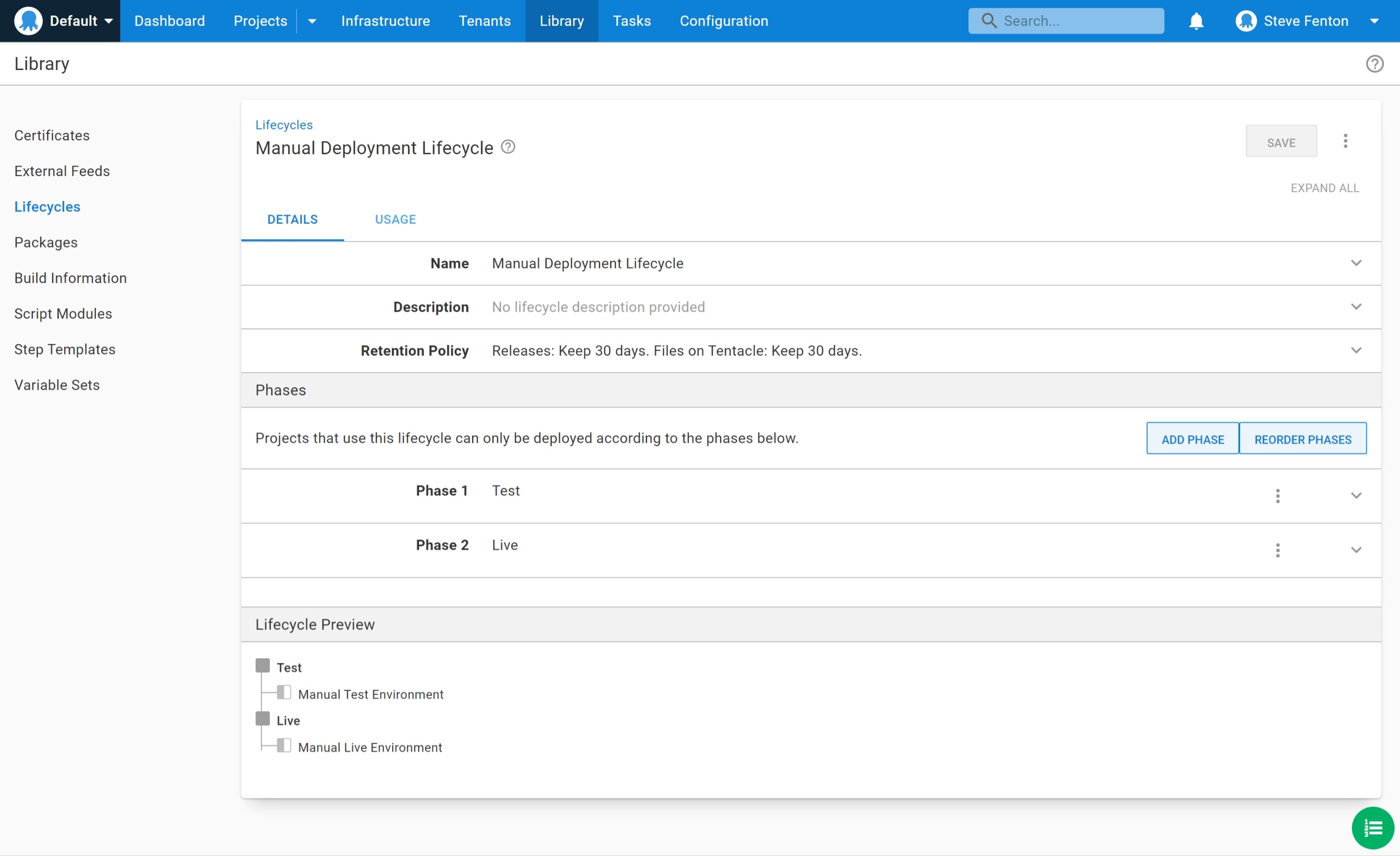Open the overflow menu next to SAVE
This screenshot has width=1400, height=856.
click(x=1346, y=141)
